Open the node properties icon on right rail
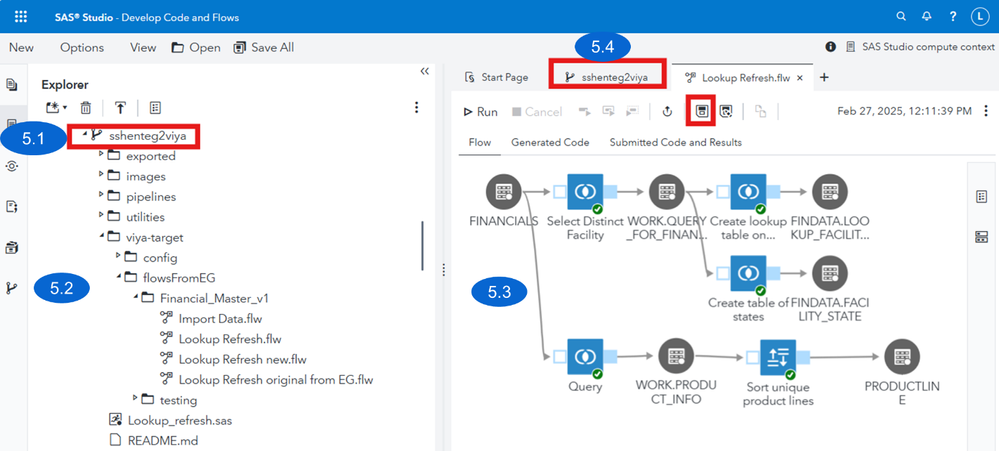The height and width of the screenshot is (451, 999). pyautogui.click(x=981, y=197)
